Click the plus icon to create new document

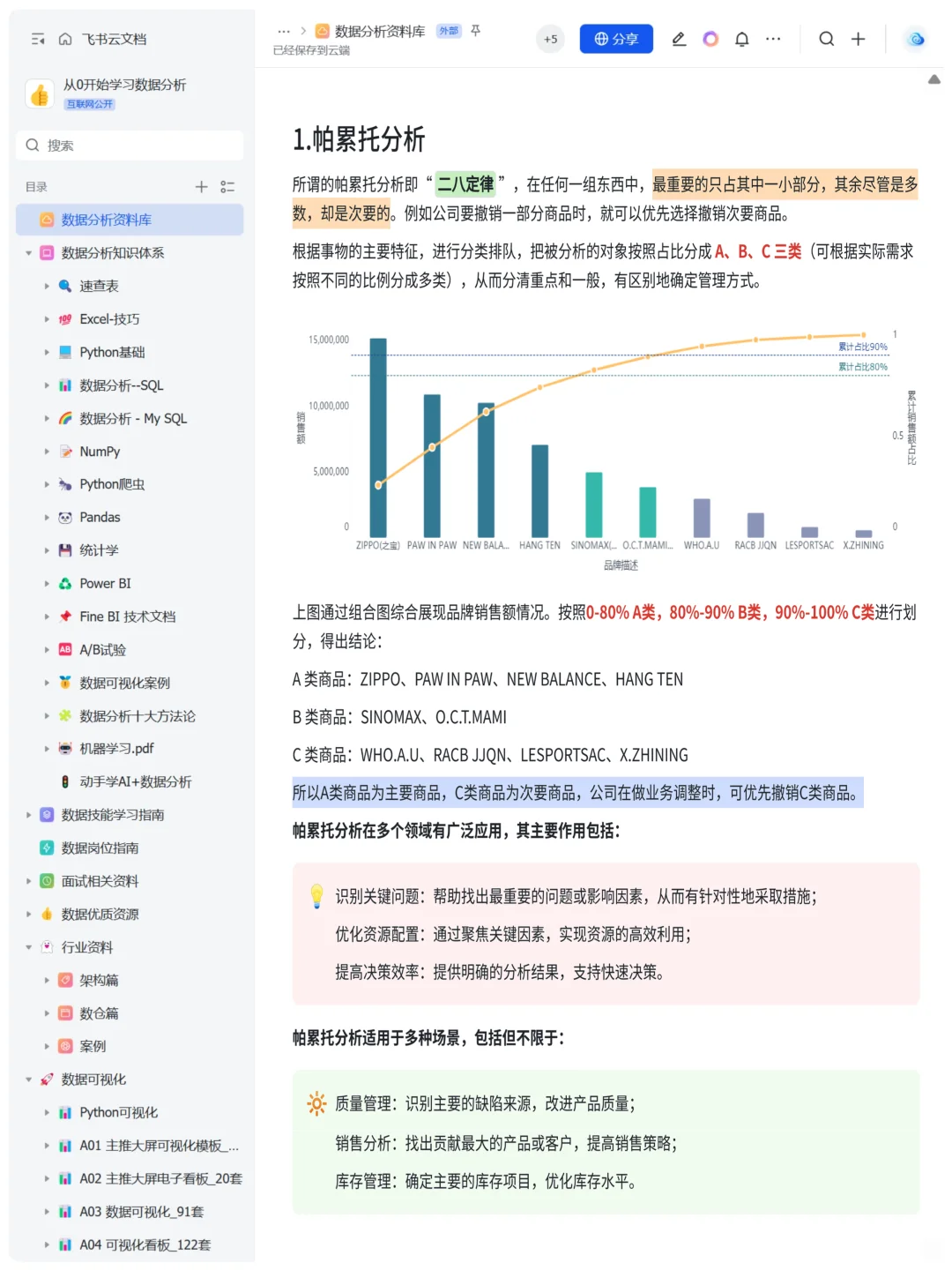858,39
